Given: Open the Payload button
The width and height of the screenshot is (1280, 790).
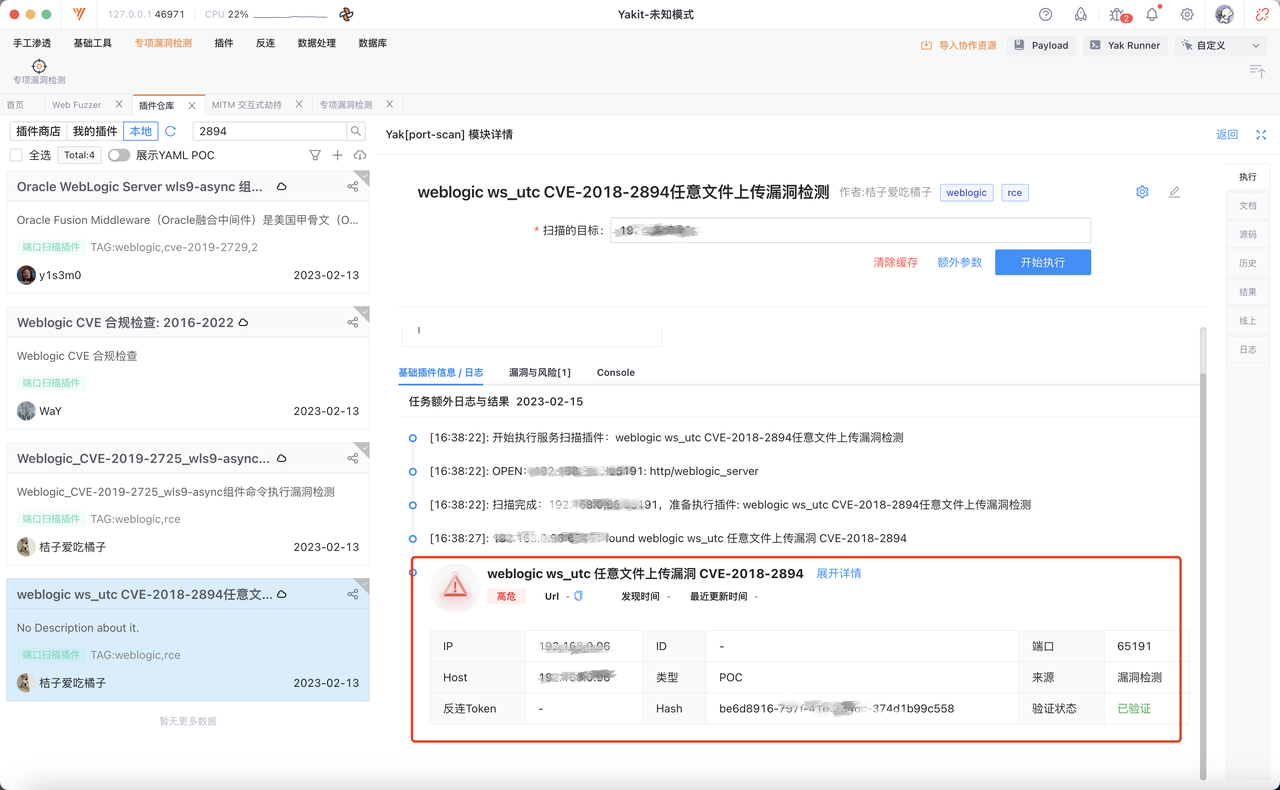Looking at the screenshot, I should (x=1041, y=45).
